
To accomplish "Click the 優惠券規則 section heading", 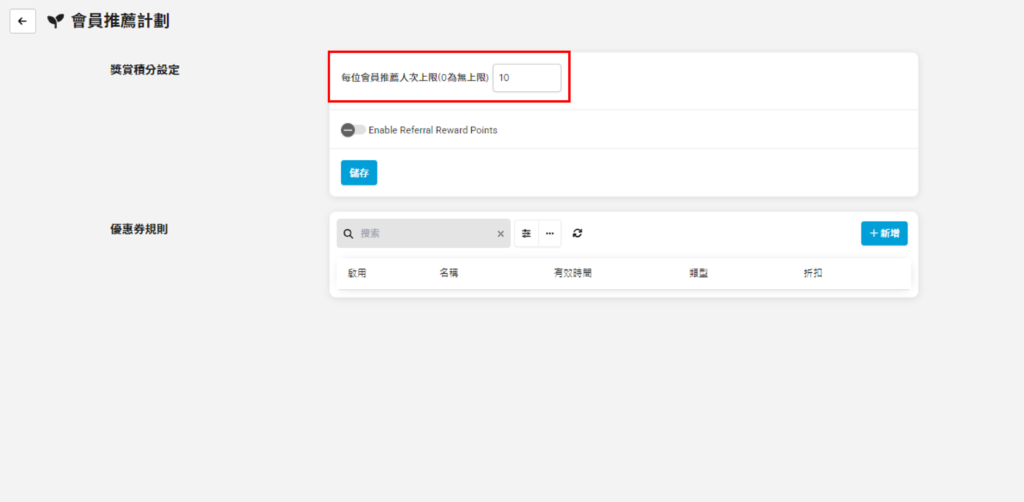I will [139, 229].
